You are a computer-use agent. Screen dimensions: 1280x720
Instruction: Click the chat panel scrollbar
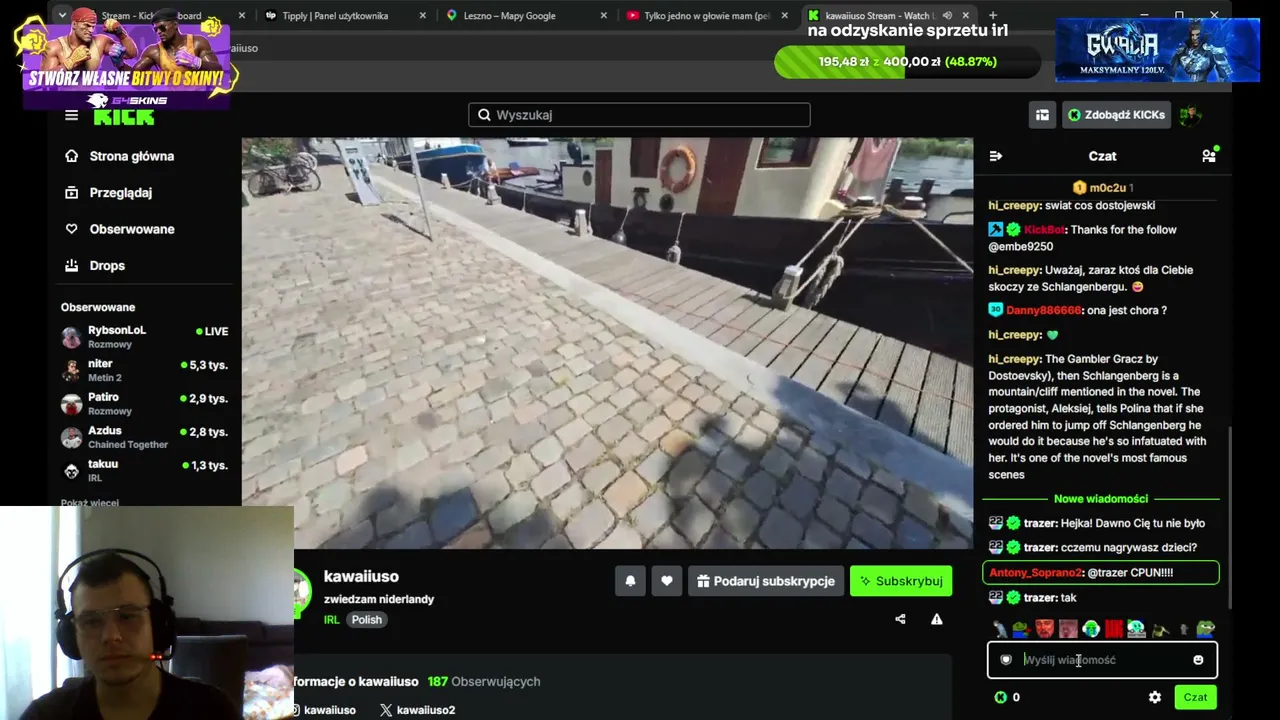point(1231,518)
